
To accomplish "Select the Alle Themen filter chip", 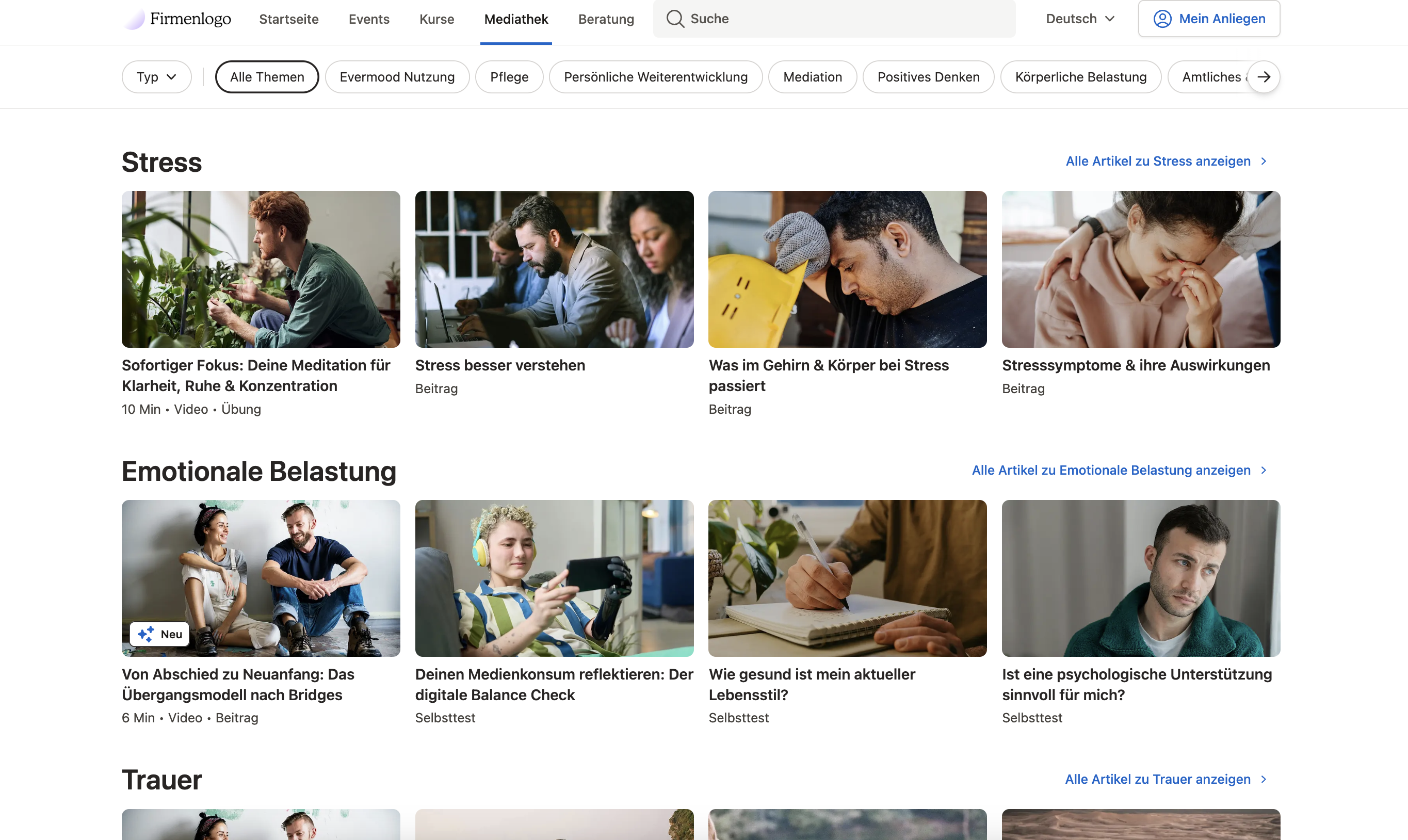I will 267,77.
